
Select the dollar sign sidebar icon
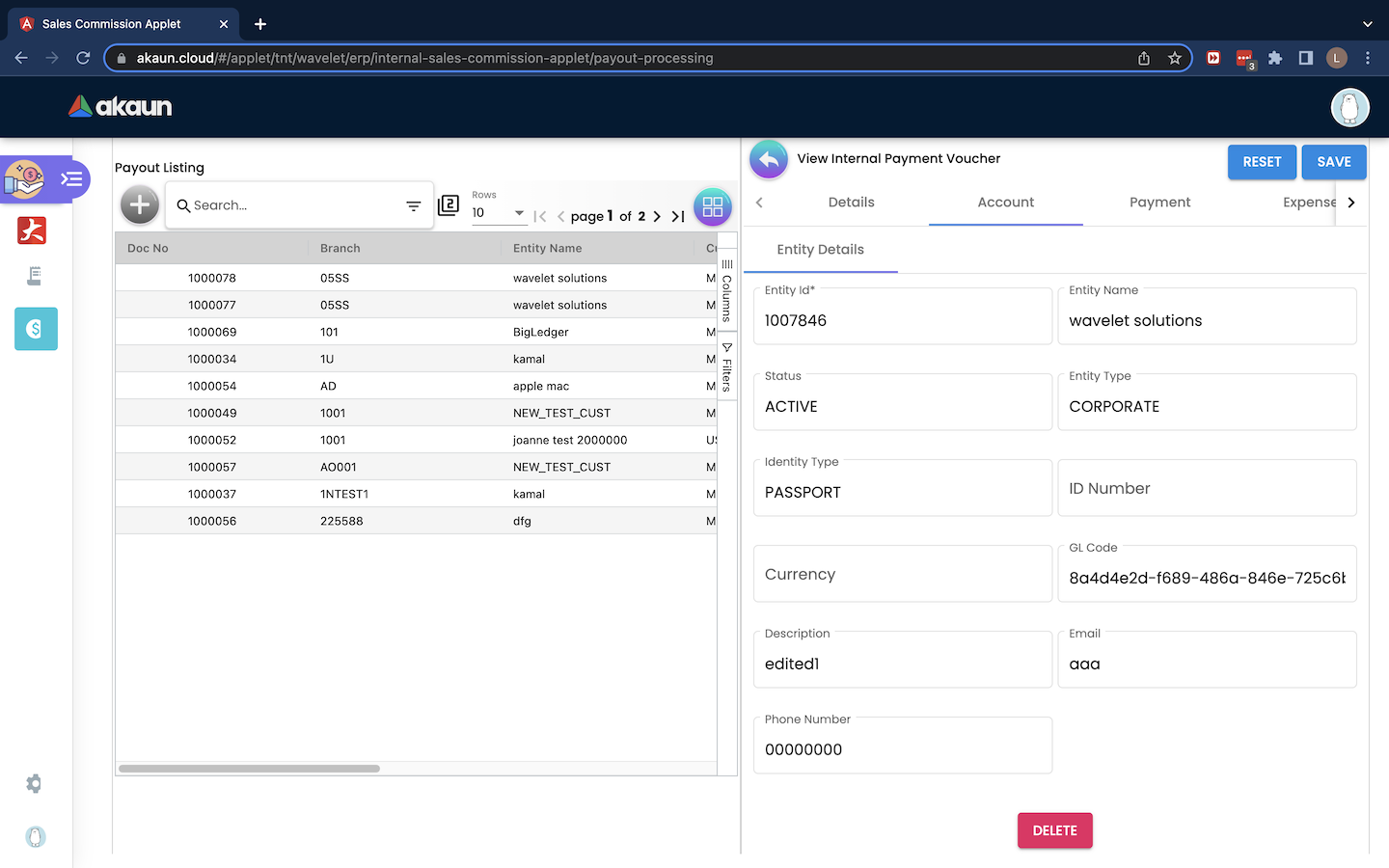click(x=36, y=329)
